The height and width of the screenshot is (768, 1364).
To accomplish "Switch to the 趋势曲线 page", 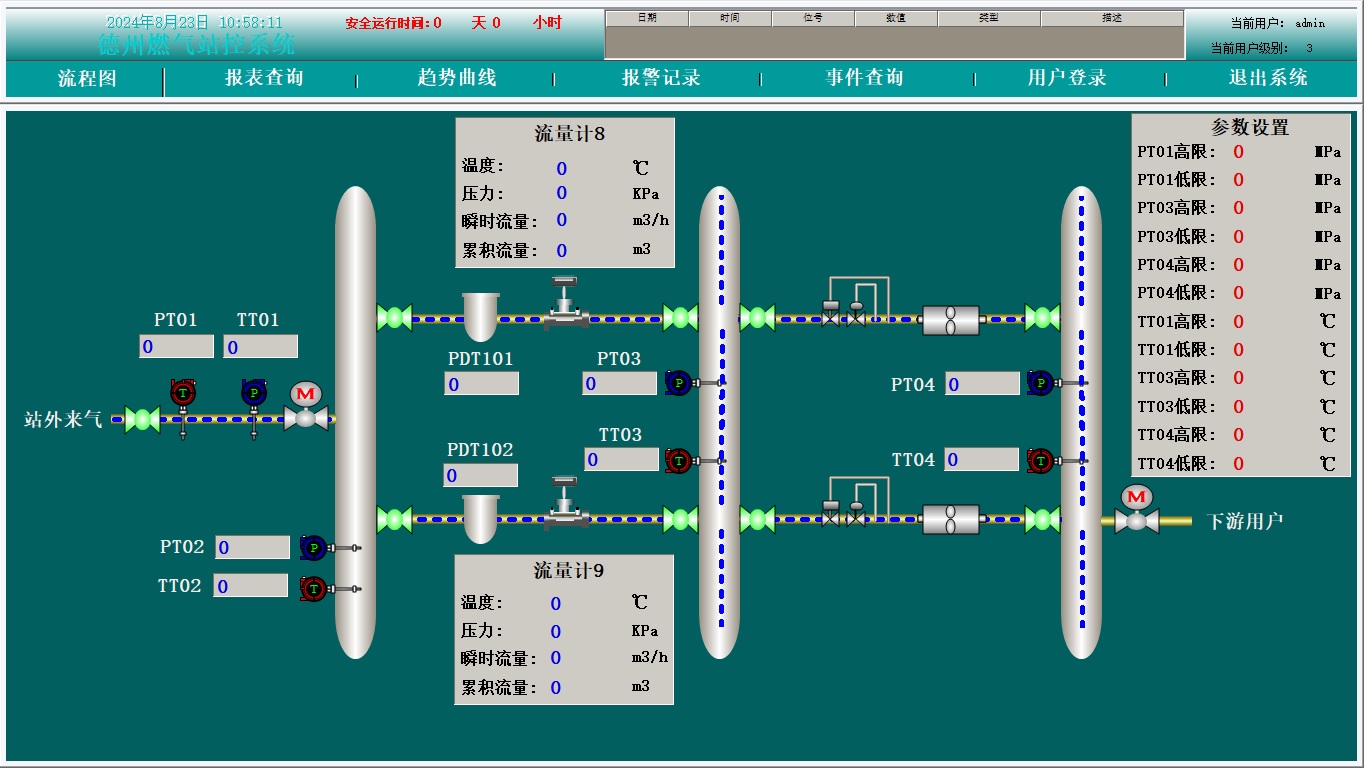I will click(457, 78).
